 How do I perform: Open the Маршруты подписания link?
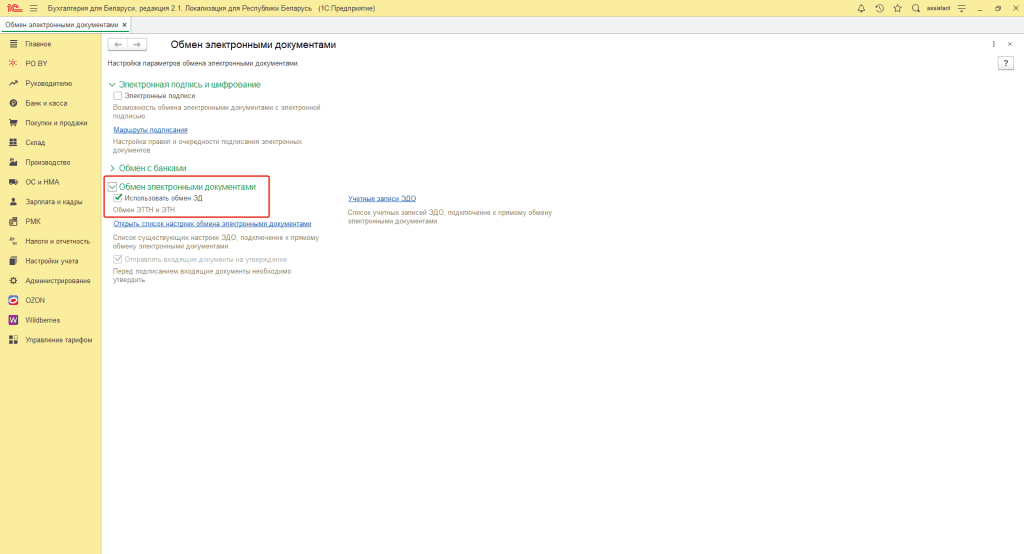150,130
